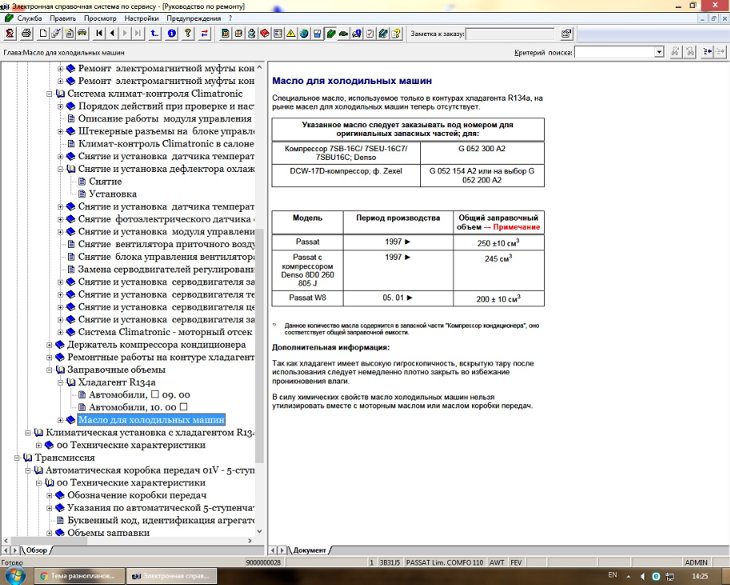Click the Passat W8 table cell
This screenshot has height=585, width=730.
pyautogui.click(x=307, y=298)
